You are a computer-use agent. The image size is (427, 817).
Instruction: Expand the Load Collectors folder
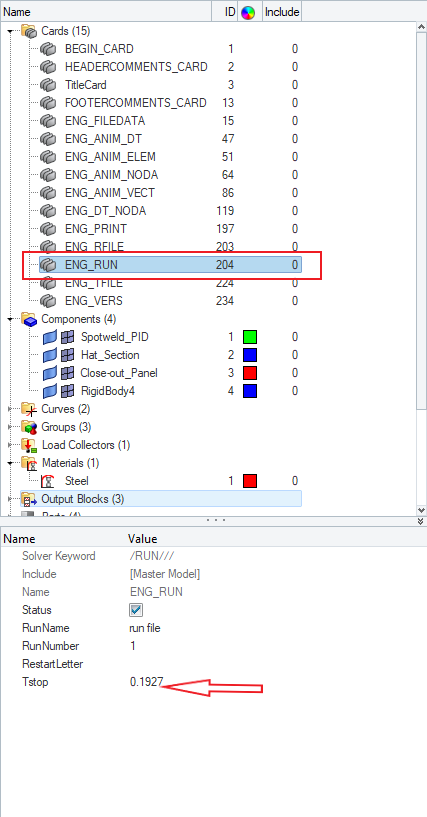pyautogui.click(x=10, y=445)
